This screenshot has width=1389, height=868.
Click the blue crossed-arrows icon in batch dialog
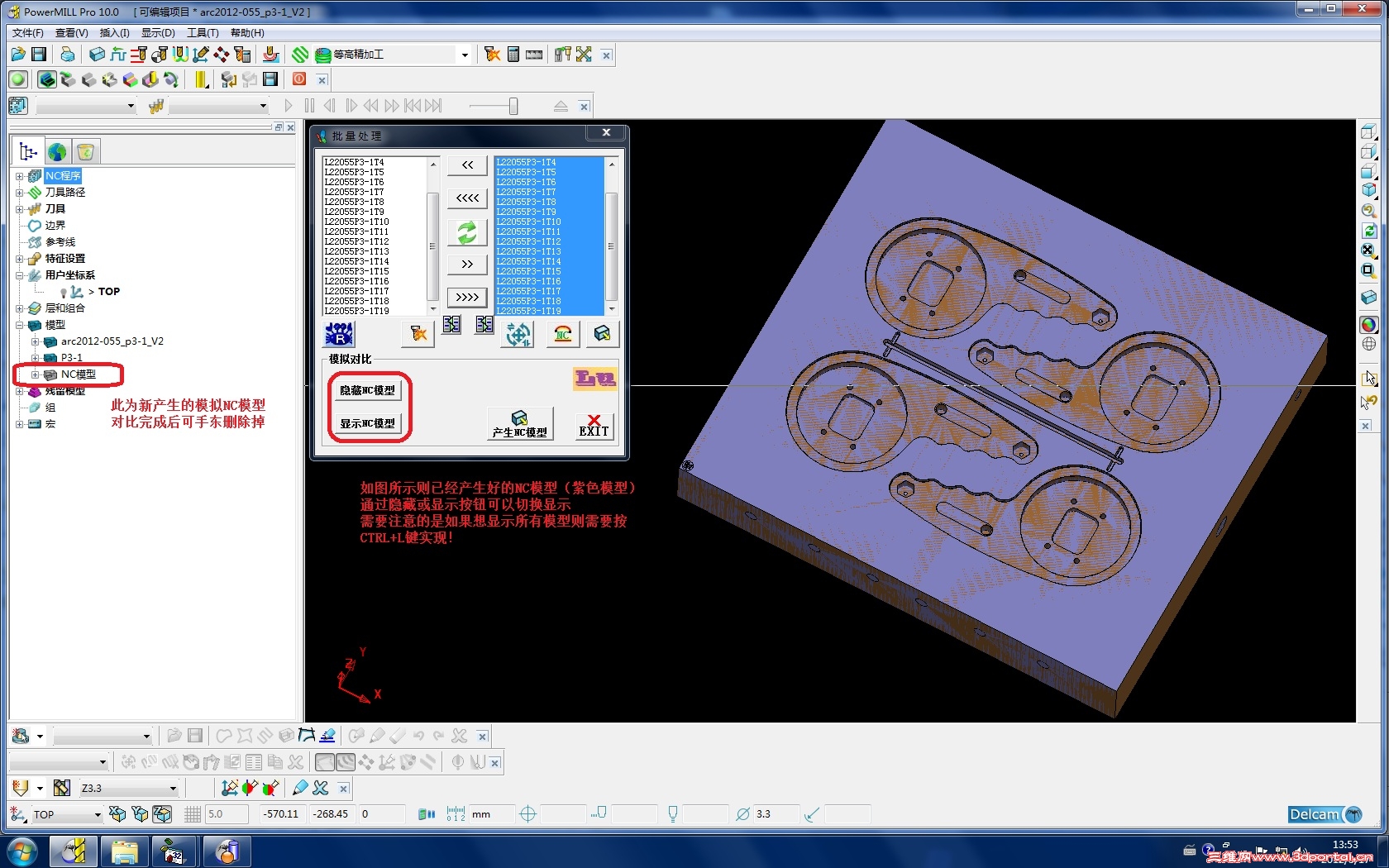point(518,334)
